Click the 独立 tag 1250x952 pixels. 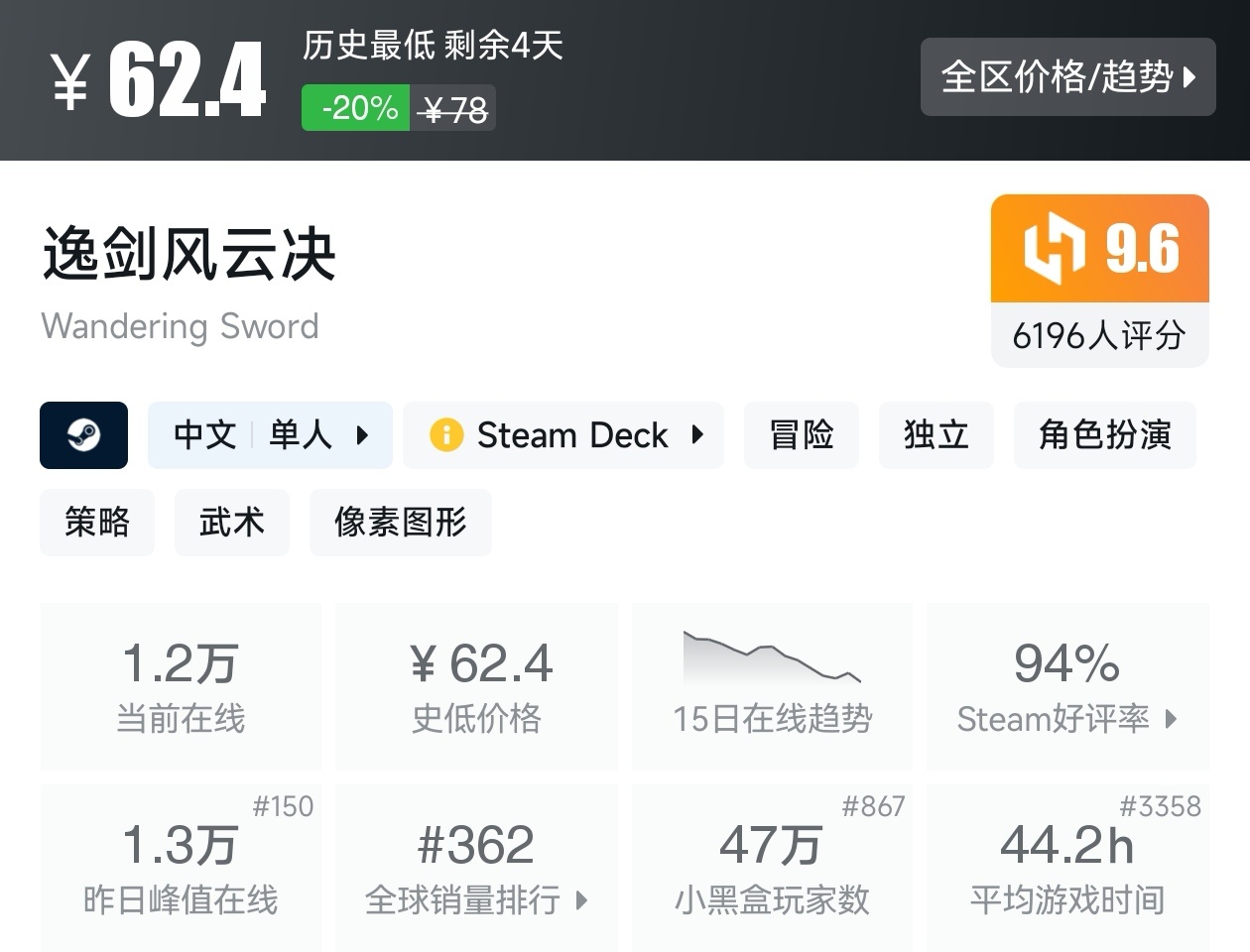pyautogui.click(x=936, y=434)
